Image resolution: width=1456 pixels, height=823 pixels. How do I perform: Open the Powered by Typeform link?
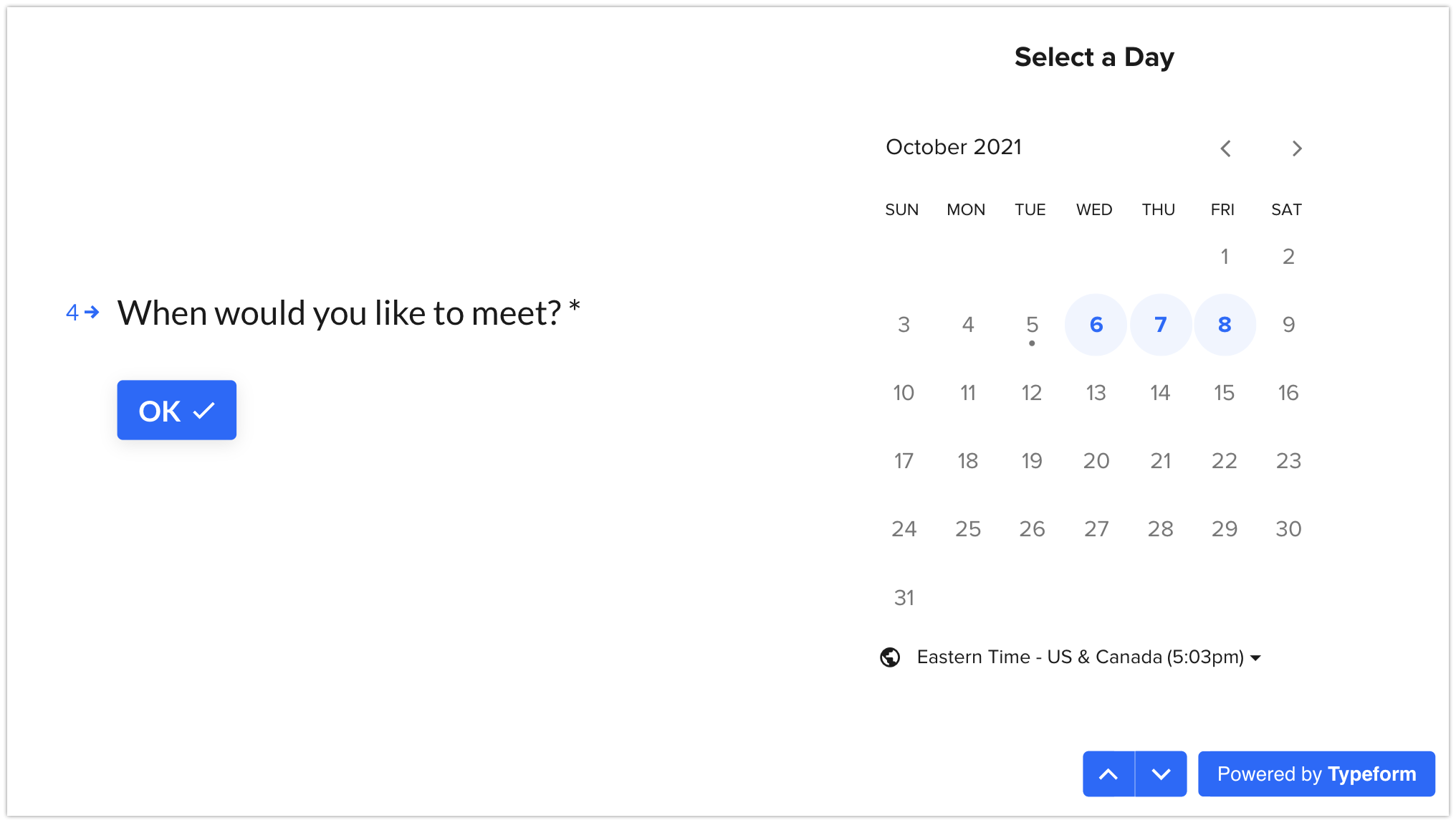[x=1316, y=774]
